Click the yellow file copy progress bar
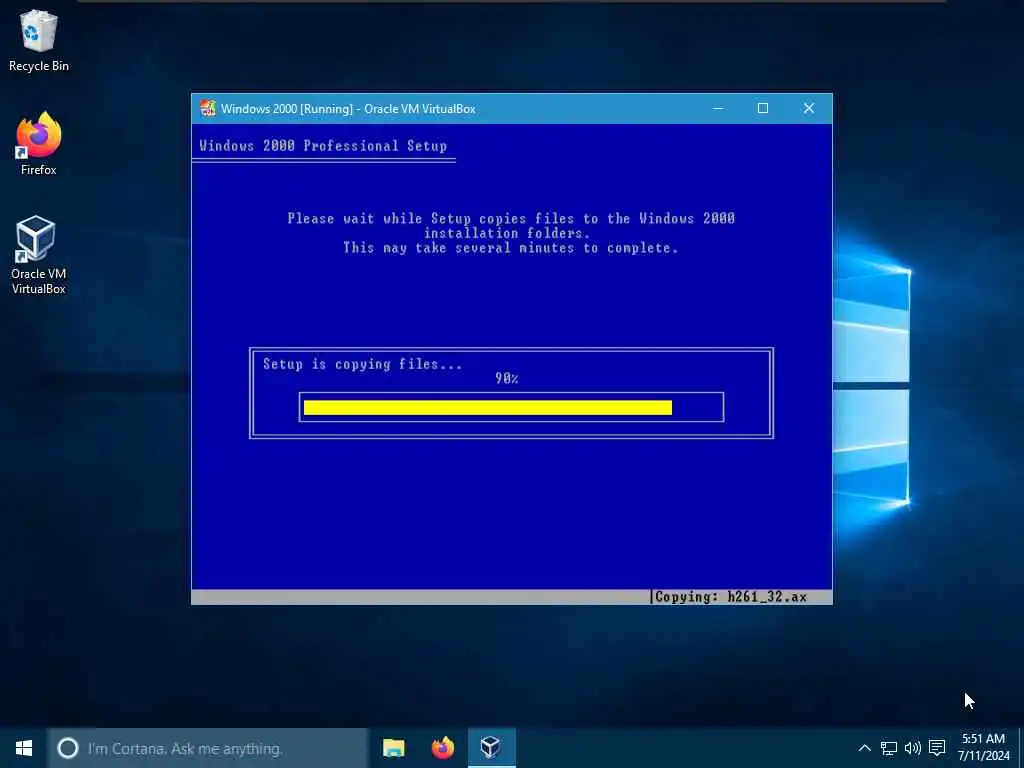 [488, 408]
